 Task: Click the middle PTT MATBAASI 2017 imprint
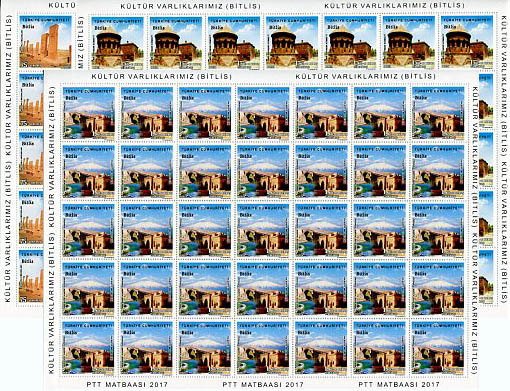tap(263, 384)
